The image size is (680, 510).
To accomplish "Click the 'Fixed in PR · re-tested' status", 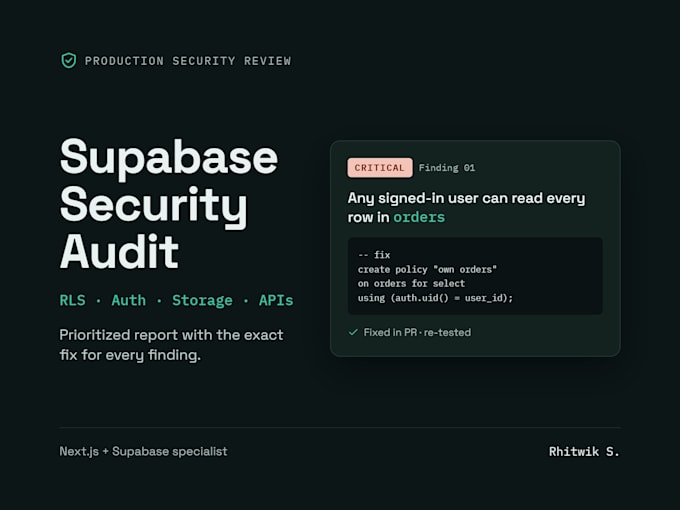I will click(417, 332).
